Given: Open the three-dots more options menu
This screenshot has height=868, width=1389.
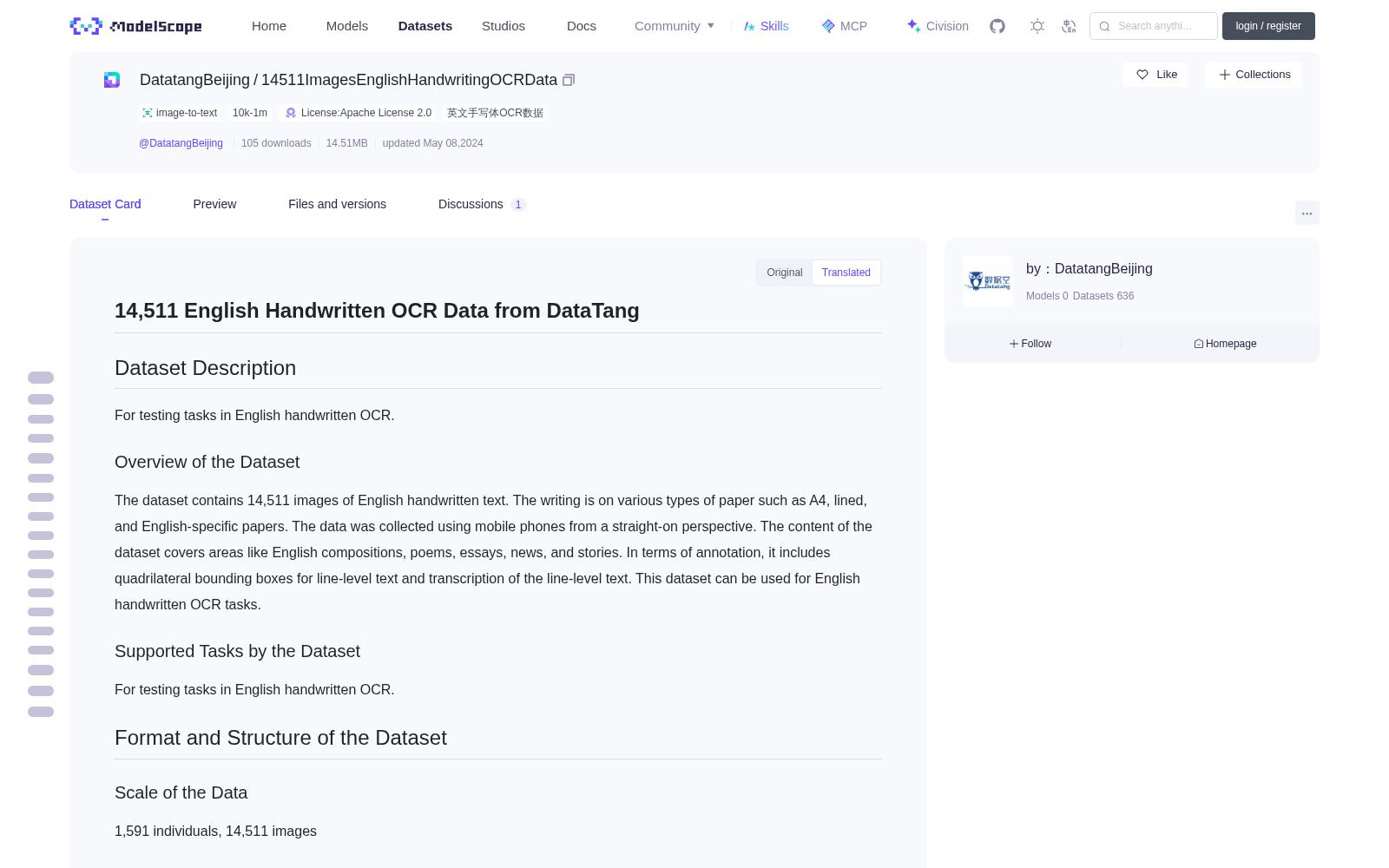Looking at the screenshot, I should point(1307,213).
